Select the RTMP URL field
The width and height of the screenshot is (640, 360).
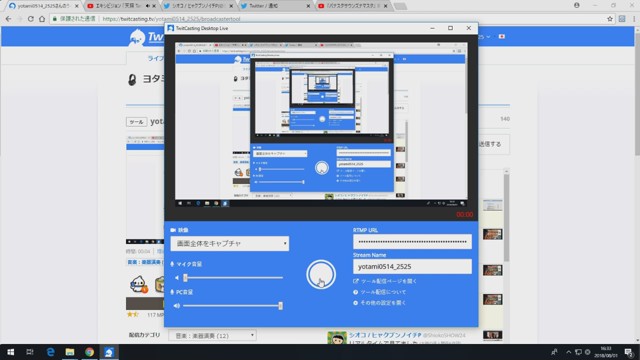coord(412,242)
